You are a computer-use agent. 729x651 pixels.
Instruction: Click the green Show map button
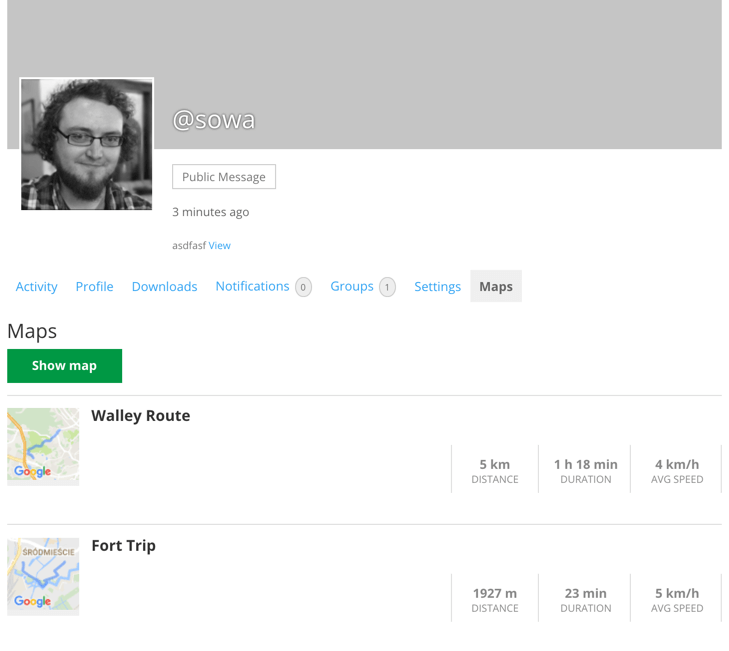click(64, 366)
